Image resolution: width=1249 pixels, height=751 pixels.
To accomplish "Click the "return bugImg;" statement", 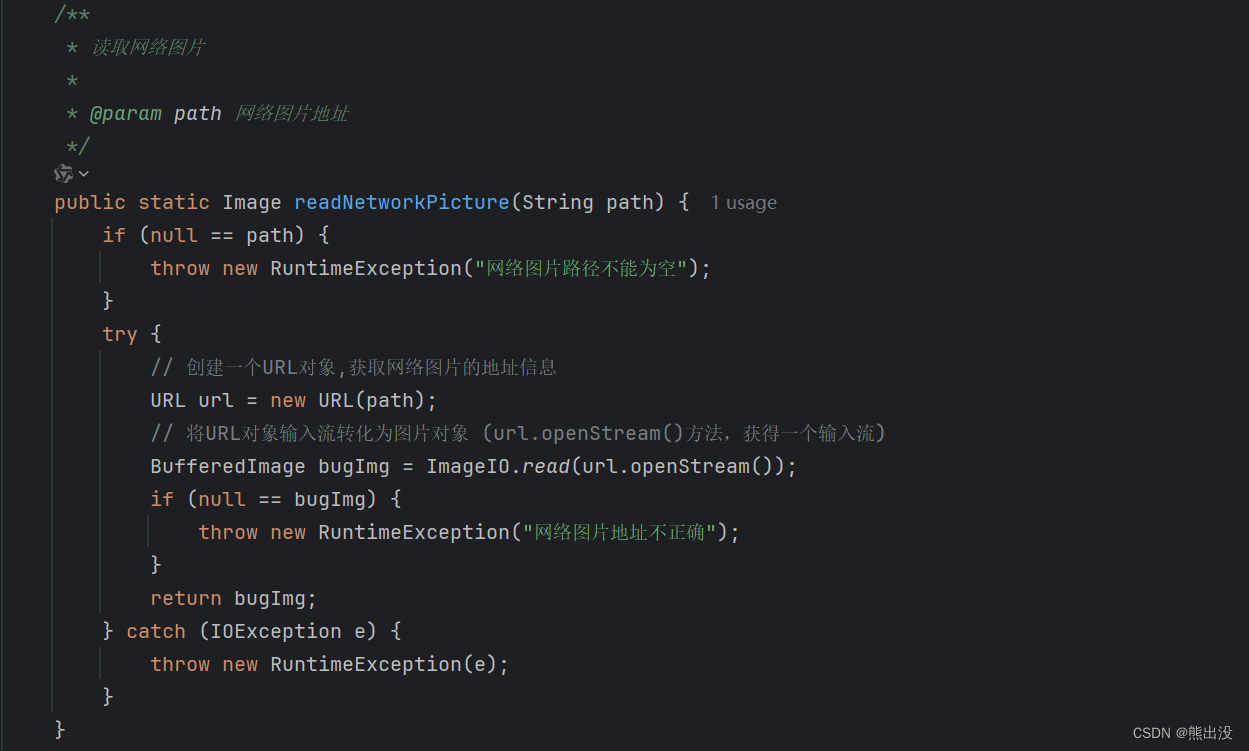I will click(x=234, y=598).
